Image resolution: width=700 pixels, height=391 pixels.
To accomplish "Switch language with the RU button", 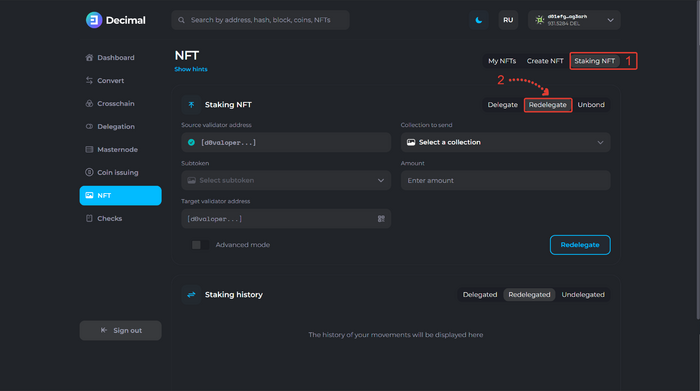I will [508, 20].
